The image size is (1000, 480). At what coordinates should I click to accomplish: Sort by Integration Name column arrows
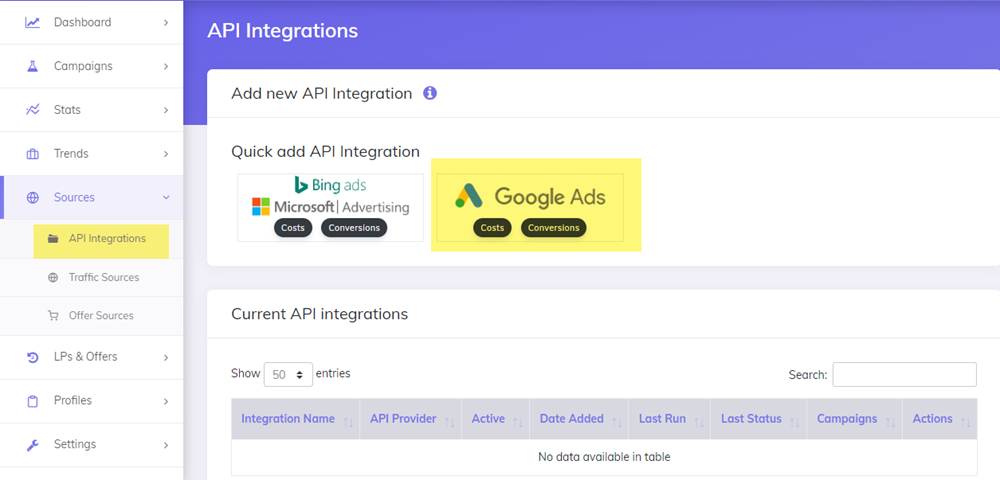pyautogui.click(x=348, y=421)
